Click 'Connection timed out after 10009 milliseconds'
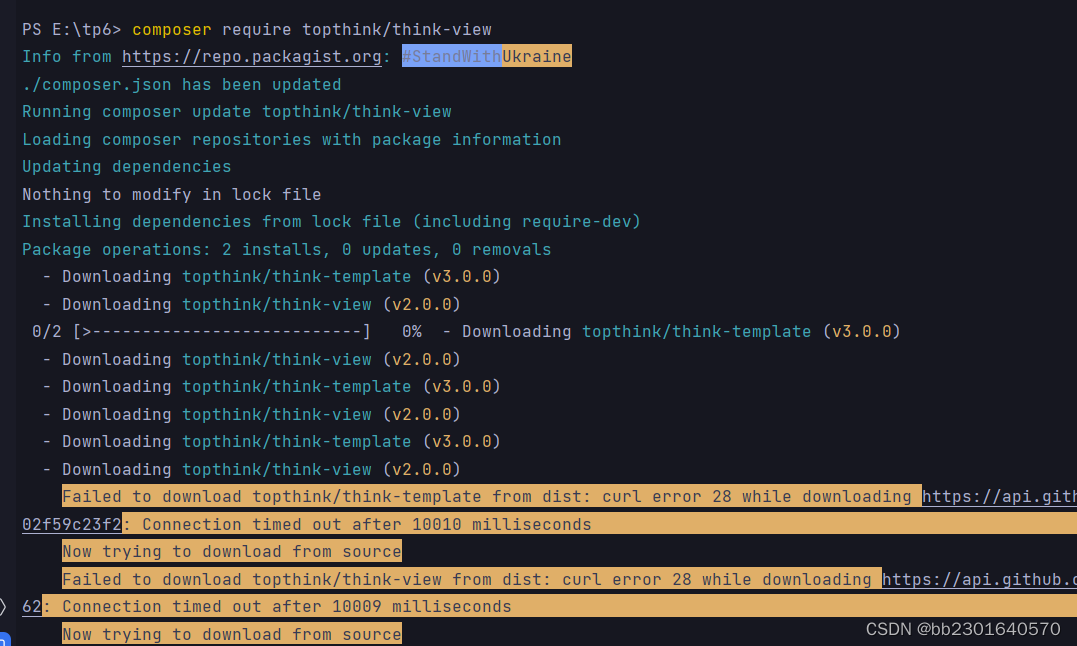Screen dimensions: 1077x646 pyautogui.click(x=286, y=607)
